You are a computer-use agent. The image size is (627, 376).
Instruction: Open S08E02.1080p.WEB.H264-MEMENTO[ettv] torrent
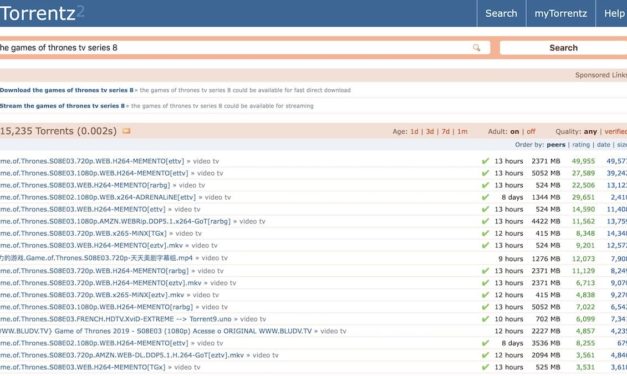click(94, 343)
